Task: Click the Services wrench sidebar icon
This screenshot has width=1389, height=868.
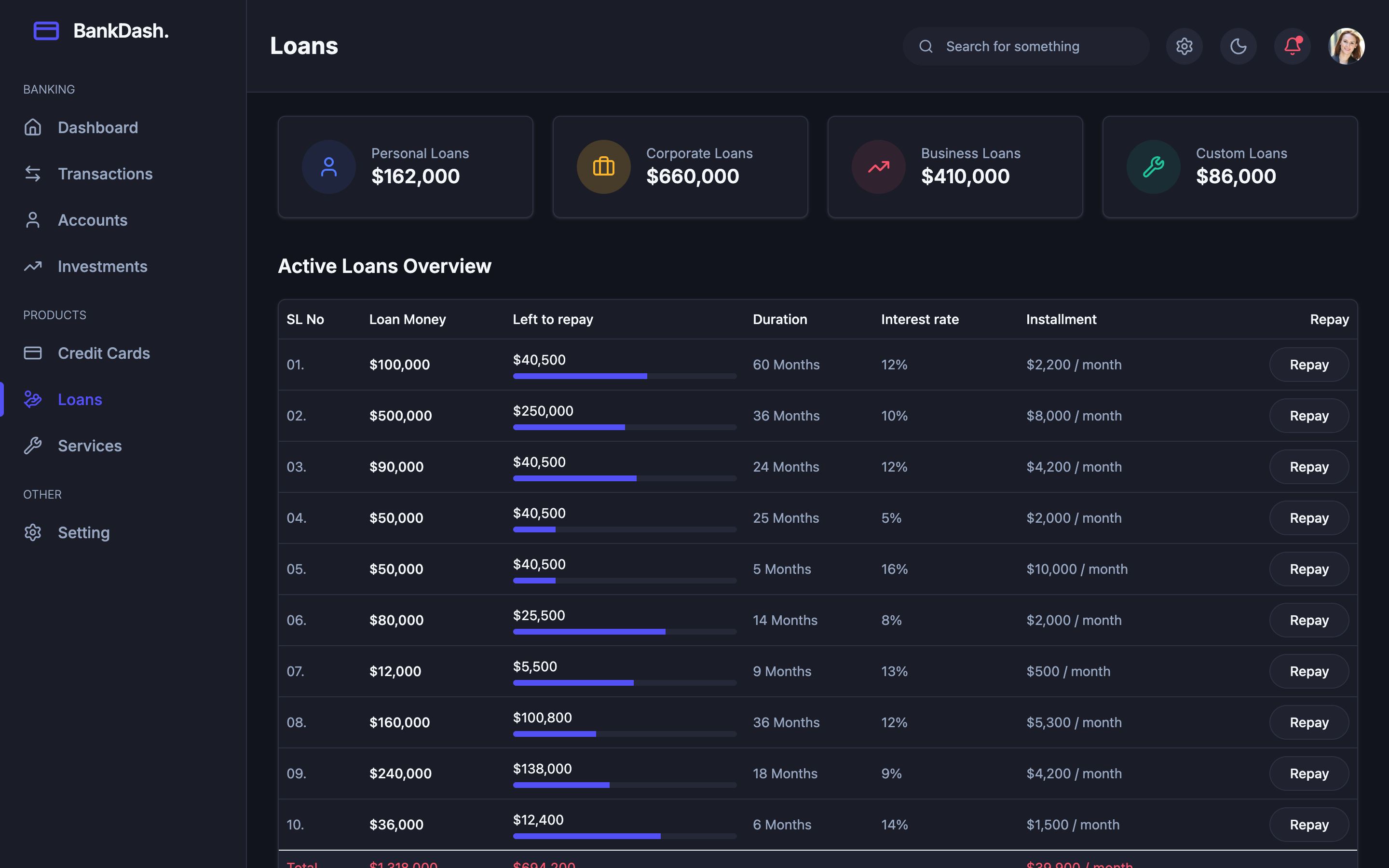Action: pyautogui.click(x=33, y=446)
